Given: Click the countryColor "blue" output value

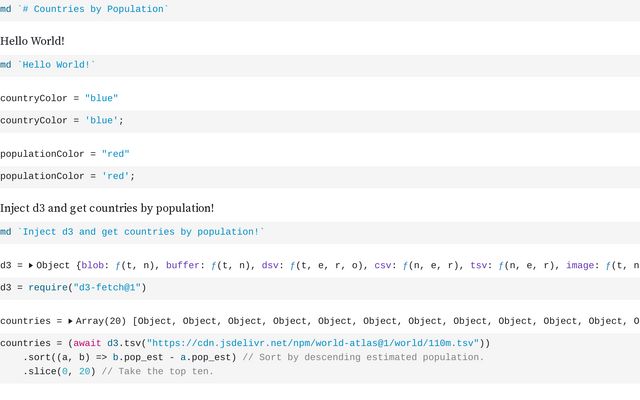Looking at the screenshot, I should (101, 98).
